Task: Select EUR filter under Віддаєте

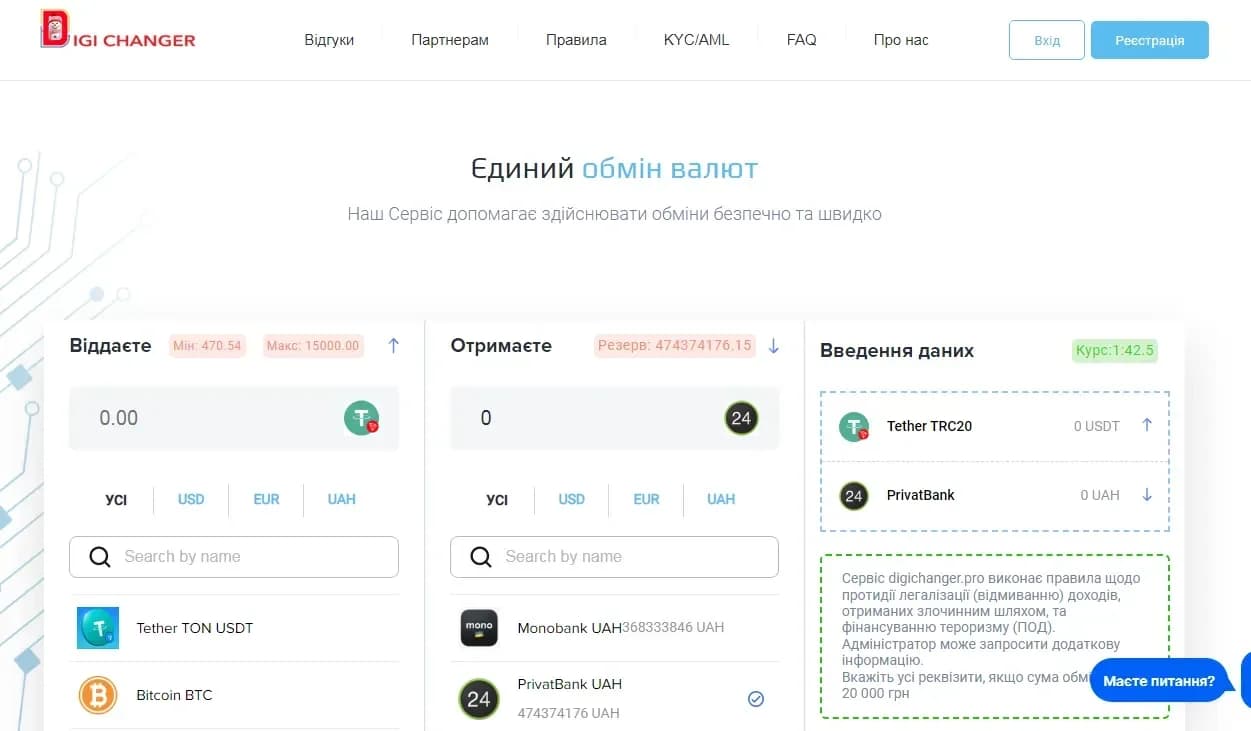Action: 266,499
